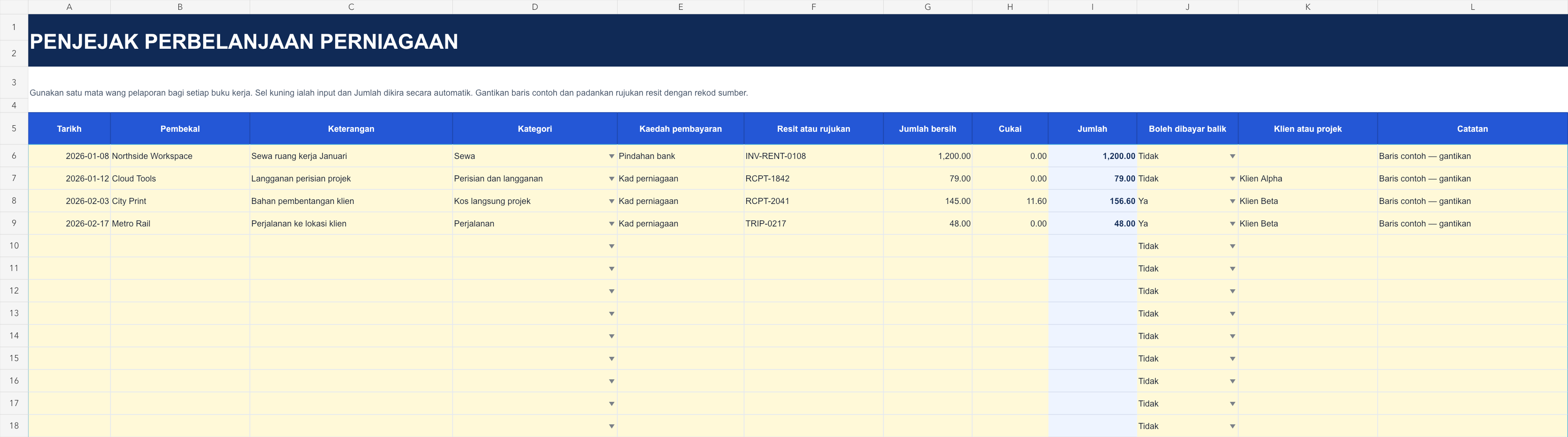Viewport: 1568px width, 437px height.
Task: Open the Kategori dropdown arrow in row 10
Action: coord(611,246)
